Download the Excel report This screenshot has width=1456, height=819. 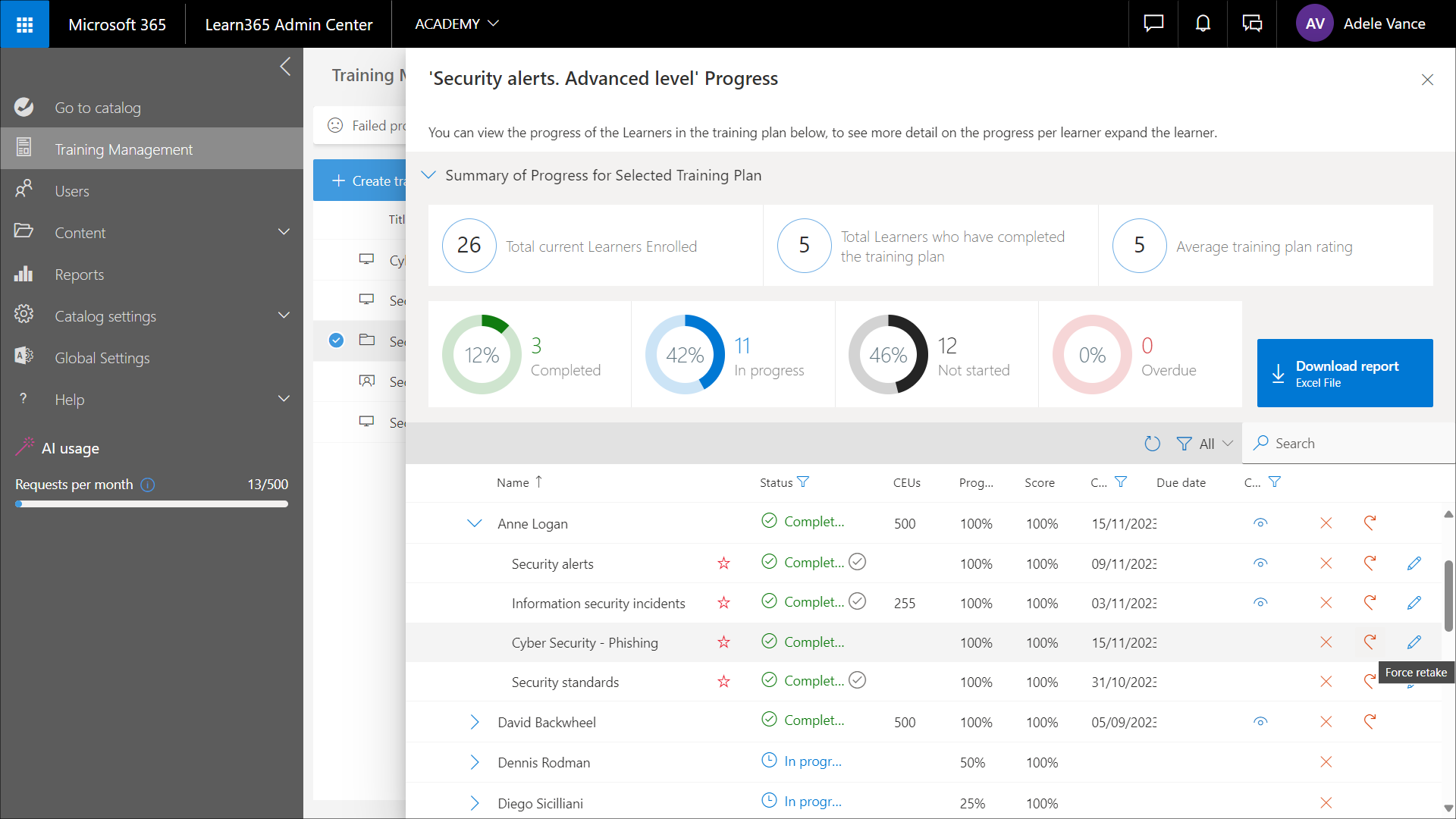1345,373
